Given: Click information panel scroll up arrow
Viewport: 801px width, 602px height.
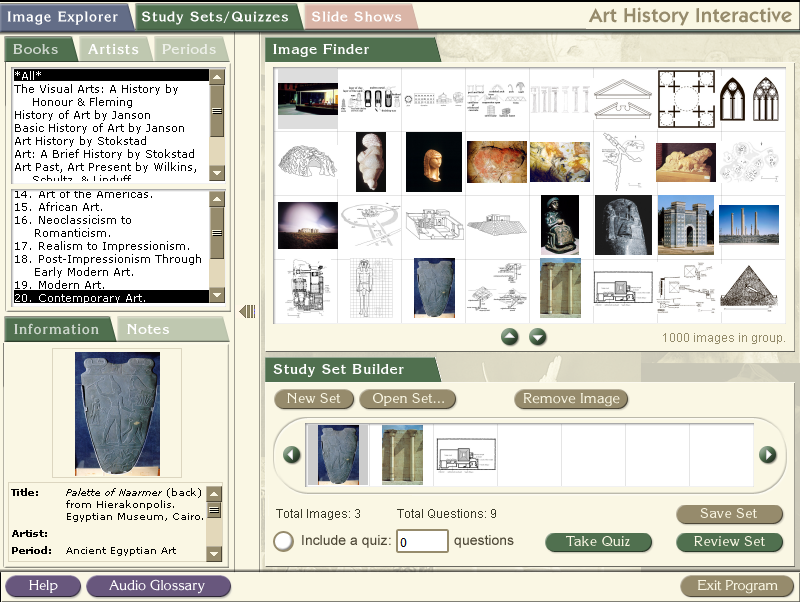Looking at the screenshot, I should [x=215, y=494].
